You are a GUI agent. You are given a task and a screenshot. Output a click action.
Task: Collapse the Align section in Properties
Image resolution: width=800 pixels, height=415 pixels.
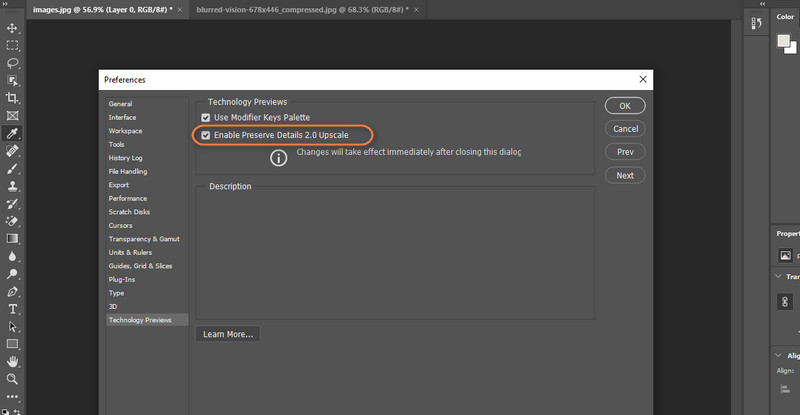click(x=780, y=355)
